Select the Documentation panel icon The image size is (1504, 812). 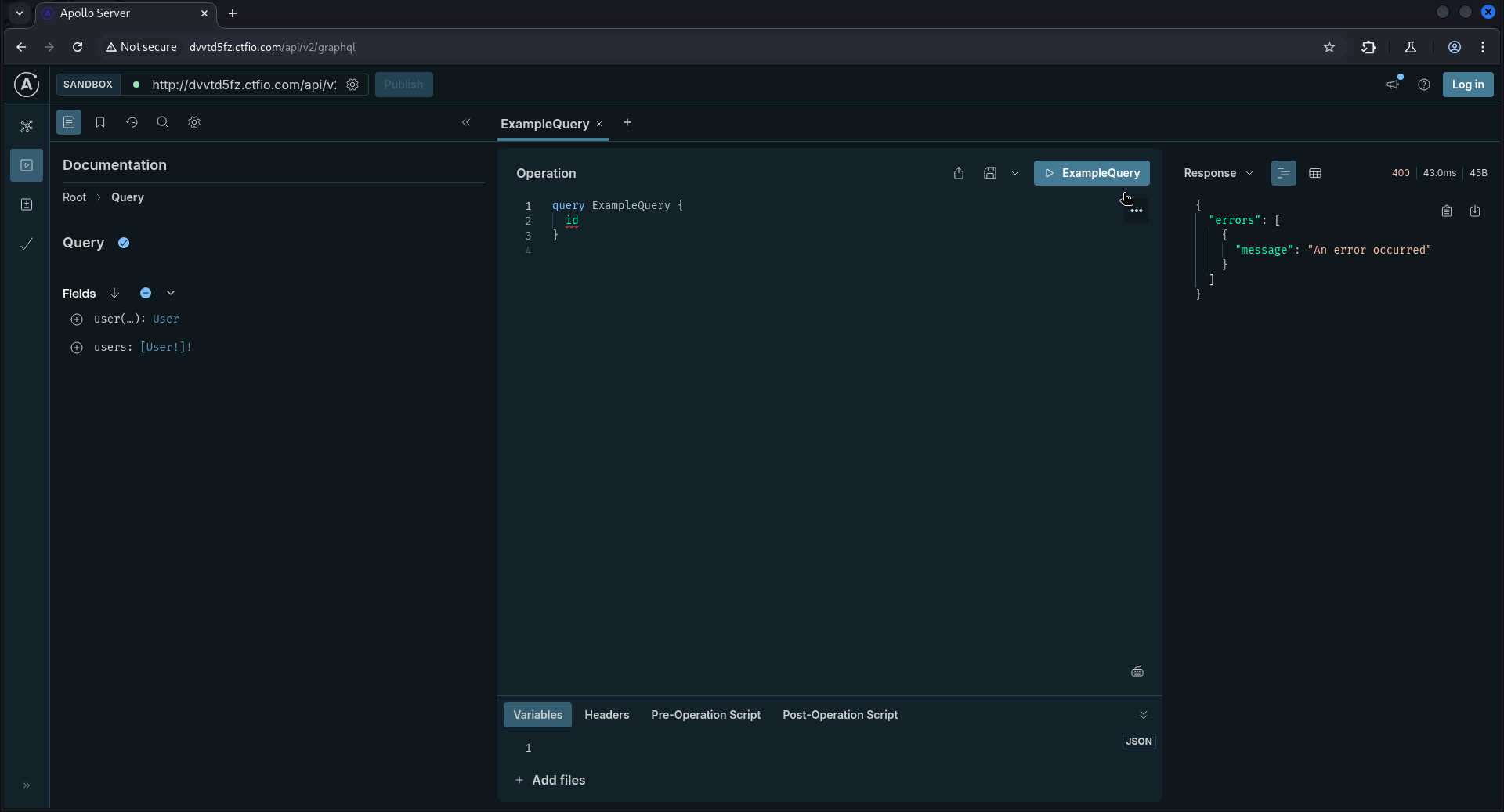click(x=69, y=122)
